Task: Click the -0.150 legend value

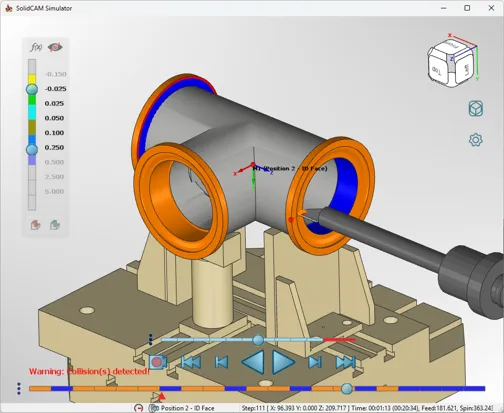Action: (55, 74)
